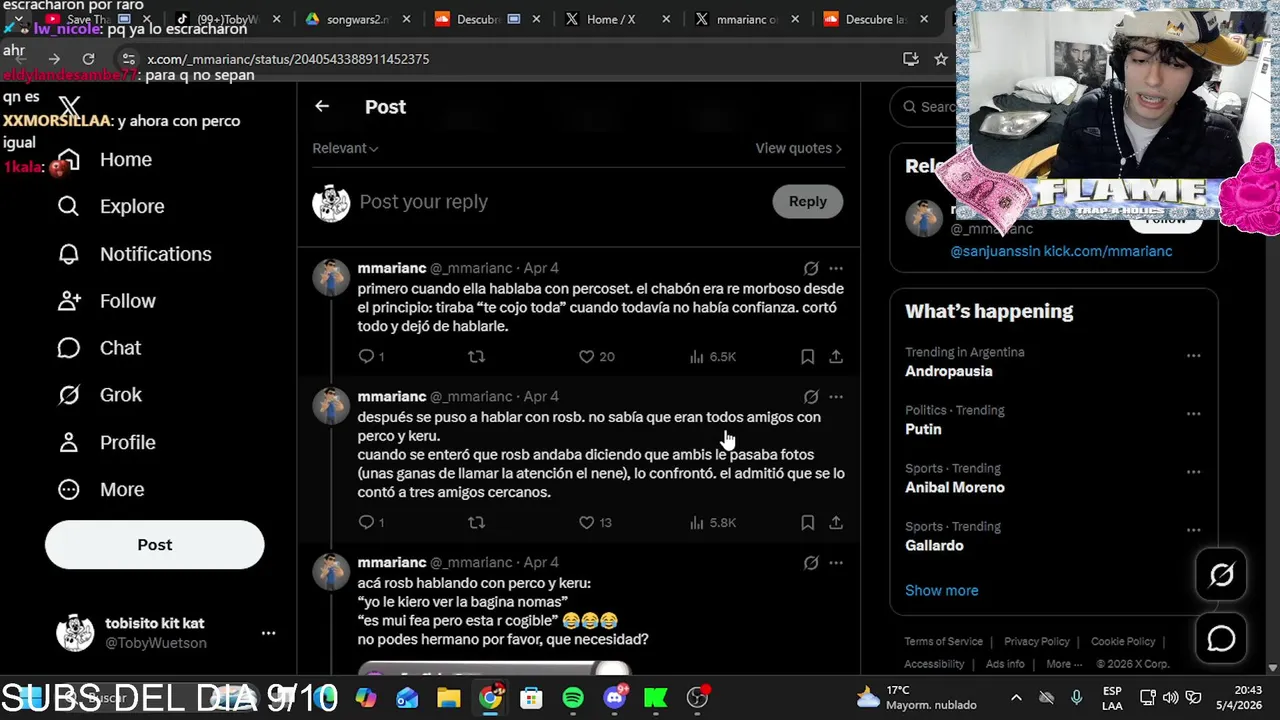Ask Grok about the 'acá rosb hablando' tweet
This screenshot has width=1280, height=720.
click(811, 562)
